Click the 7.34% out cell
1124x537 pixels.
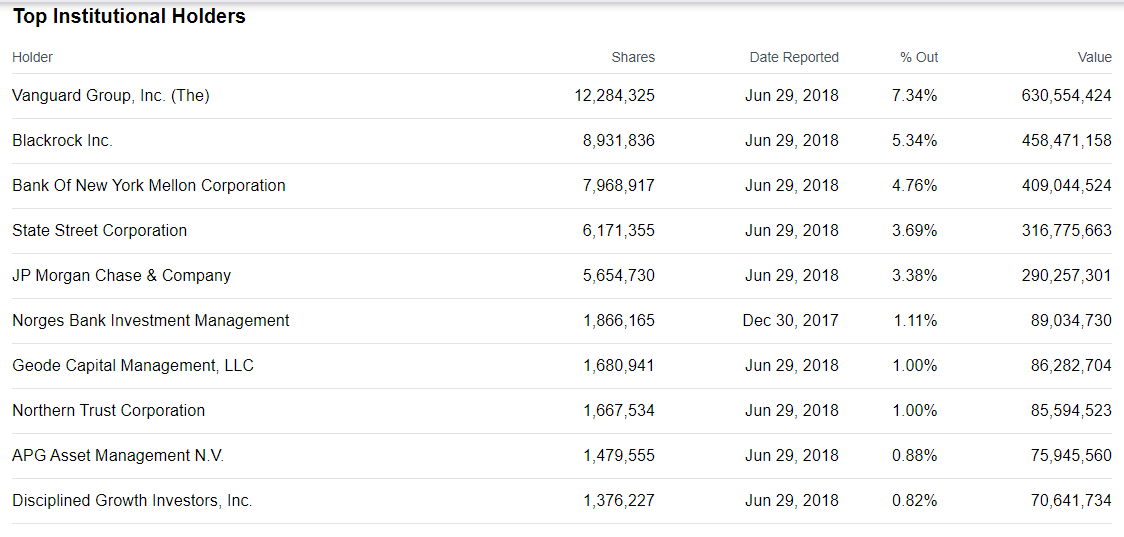pos(915,95)
